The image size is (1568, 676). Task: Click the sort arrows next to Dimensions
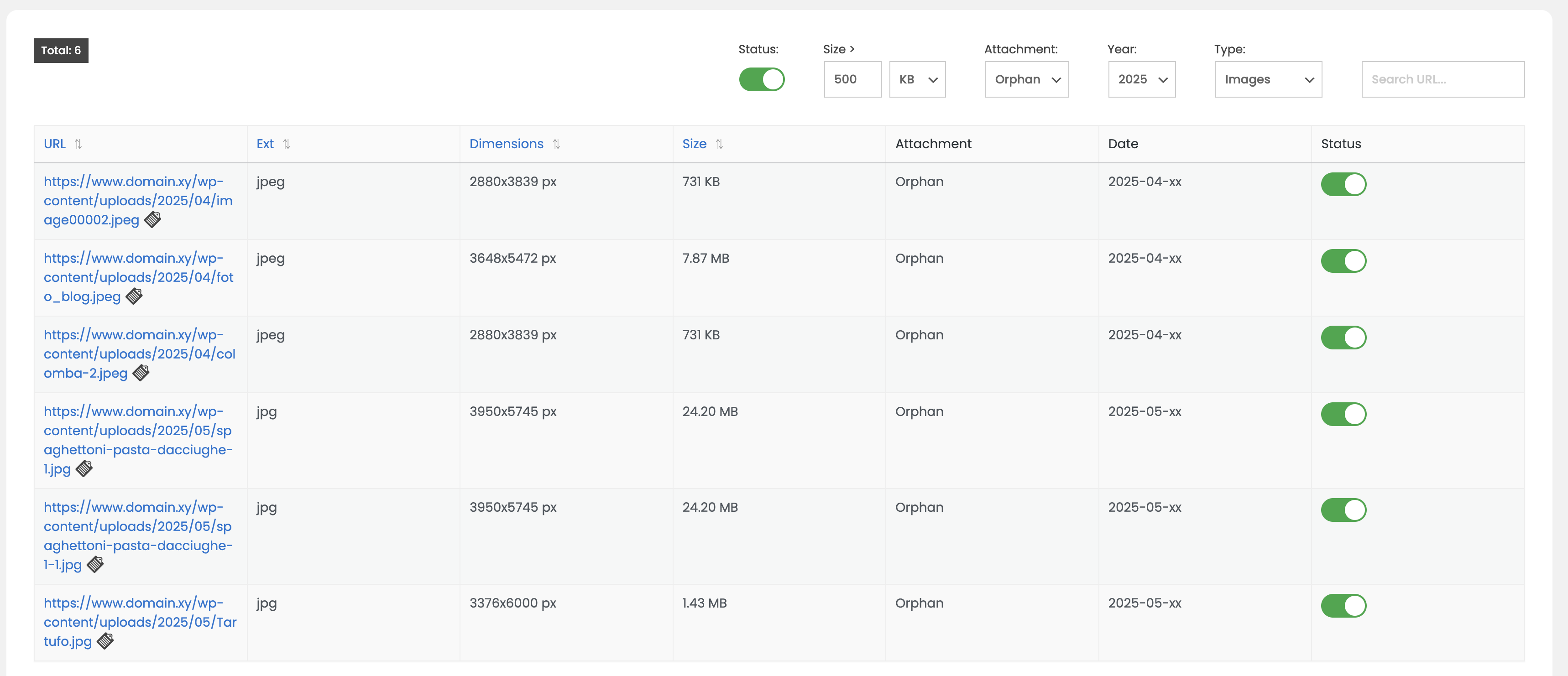[x=556, y=144]
